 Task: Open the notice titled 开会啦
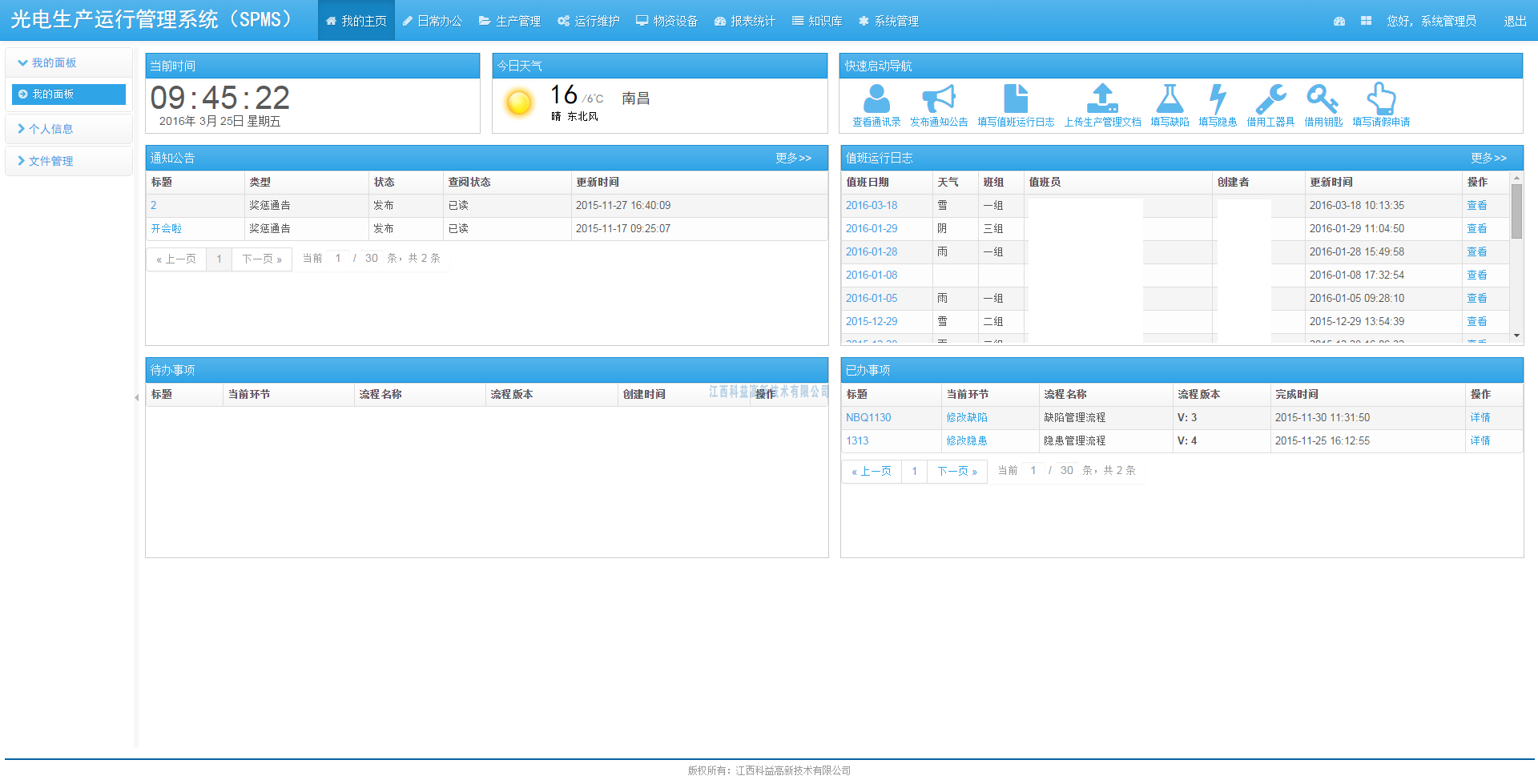point(167,228)
